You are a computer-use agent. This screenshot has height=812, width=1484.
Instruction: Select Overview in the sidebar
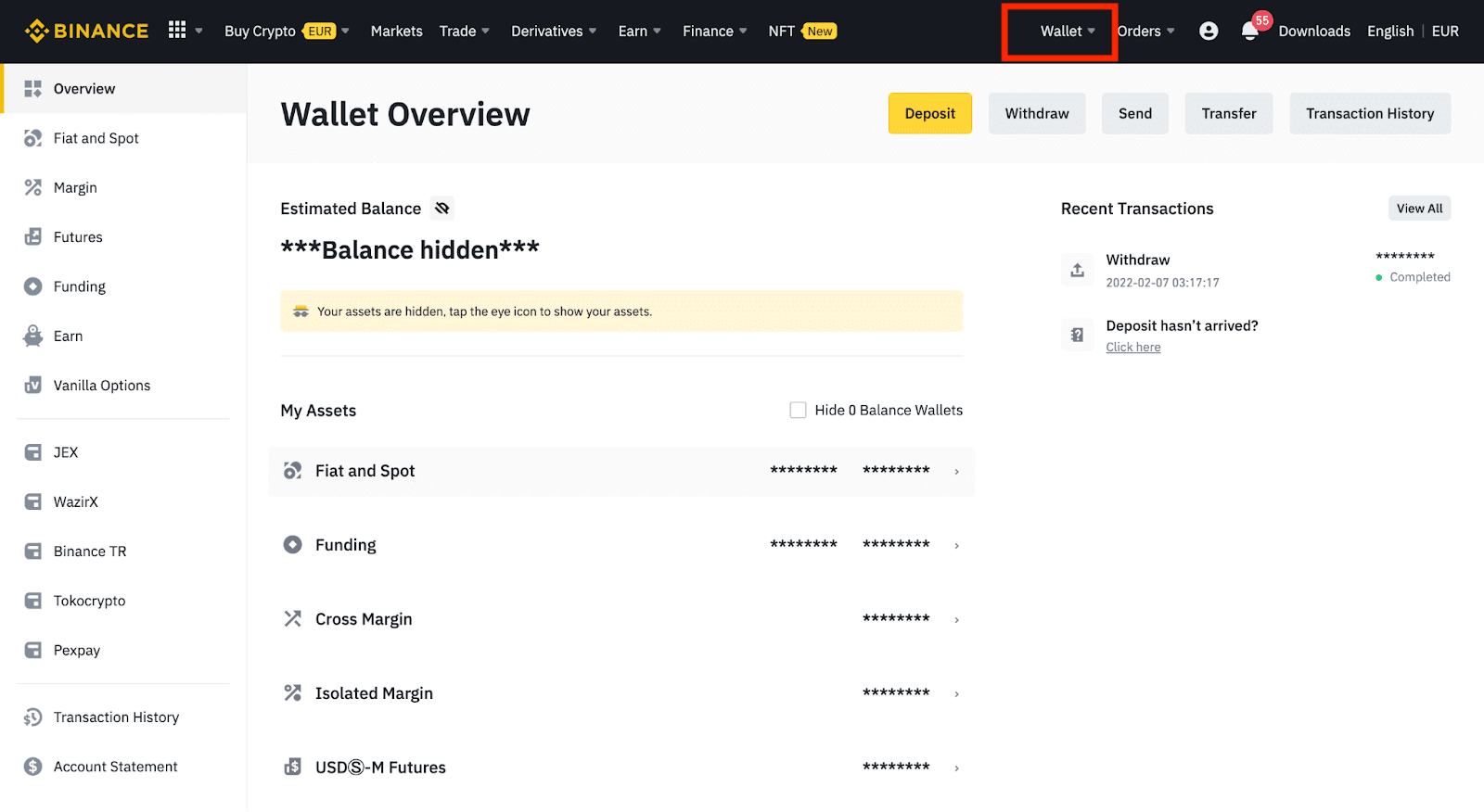(x=123, y=89)
